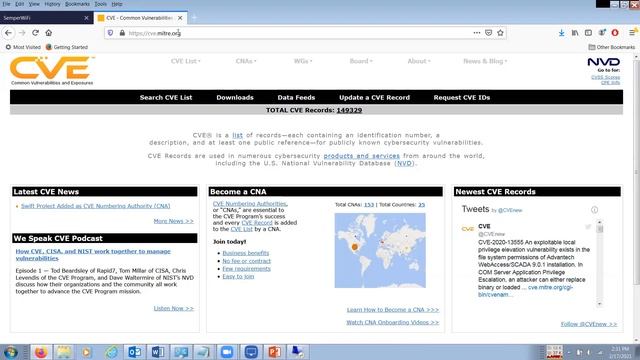
Task: Bookmark this page with star
Action: pos(500,33)
